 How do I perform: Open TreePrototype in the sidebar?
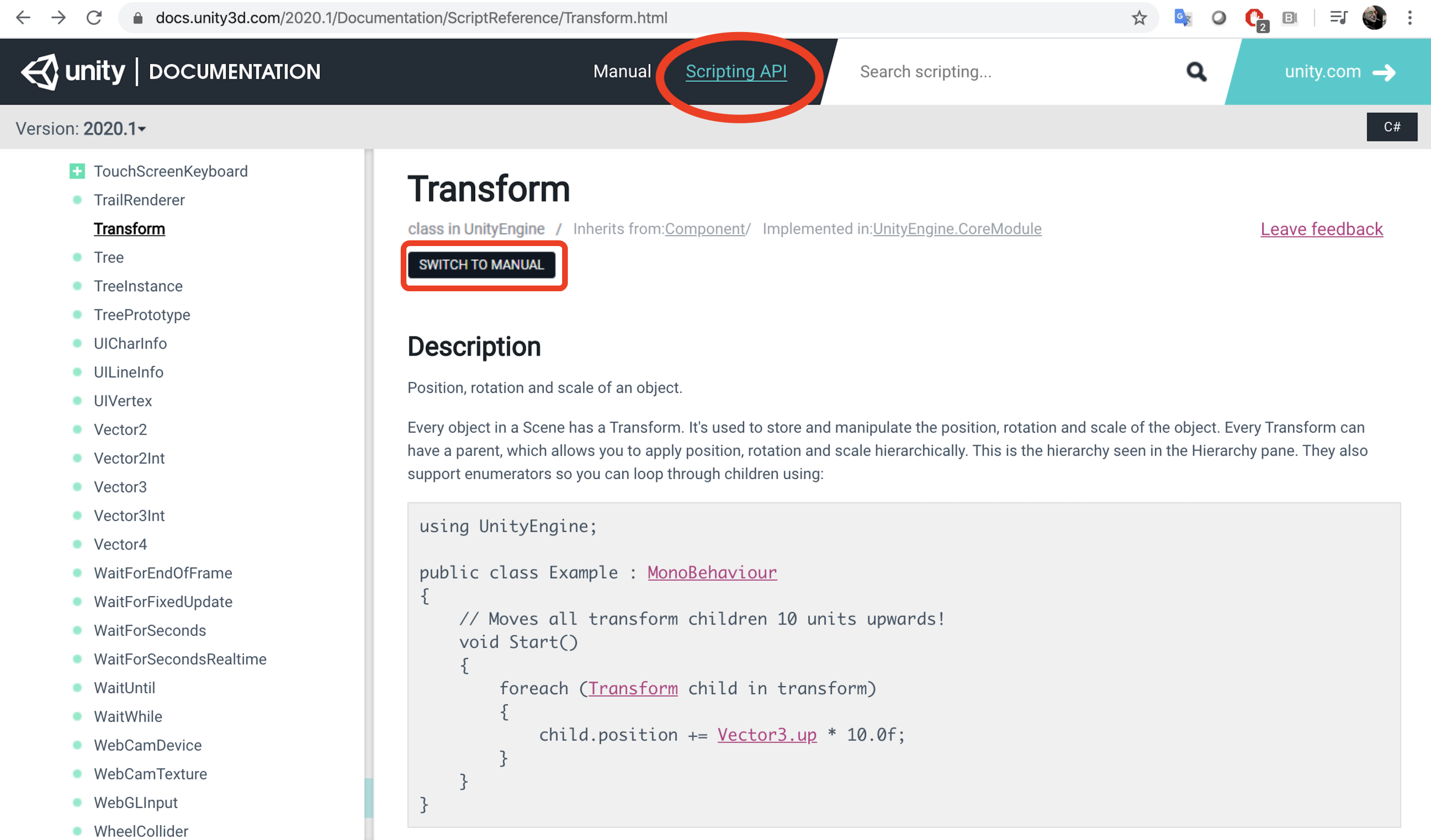point(142,315)
